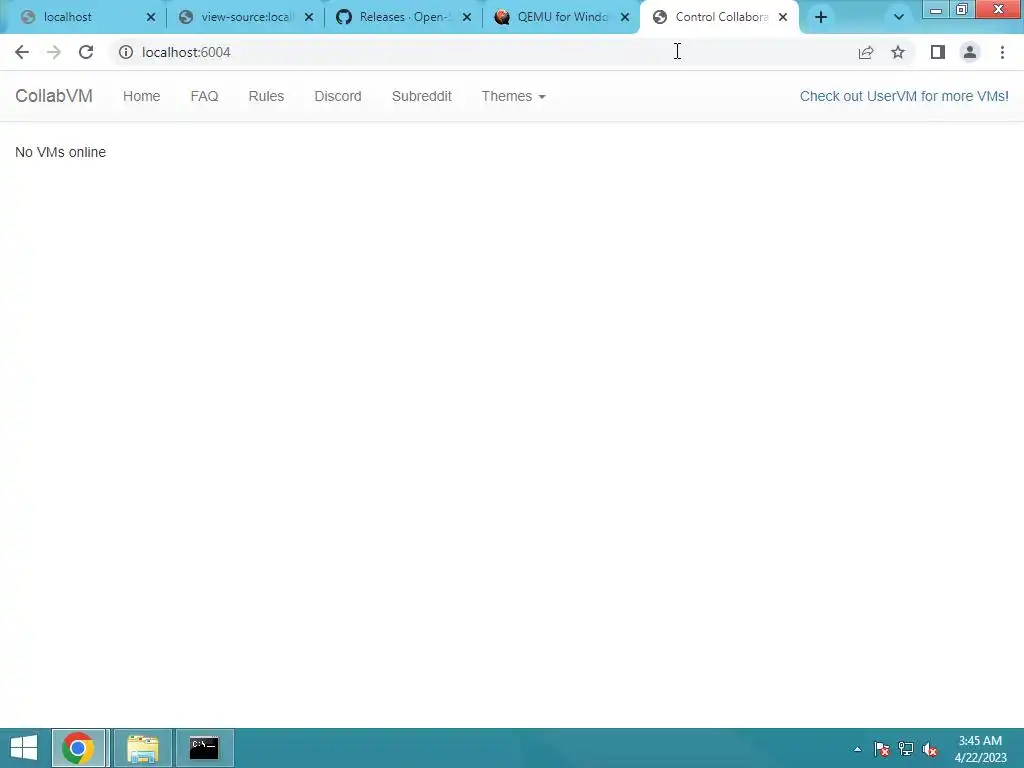The image size is (1024, 768).
Task: Open a new browser tab
Action: 821,17
